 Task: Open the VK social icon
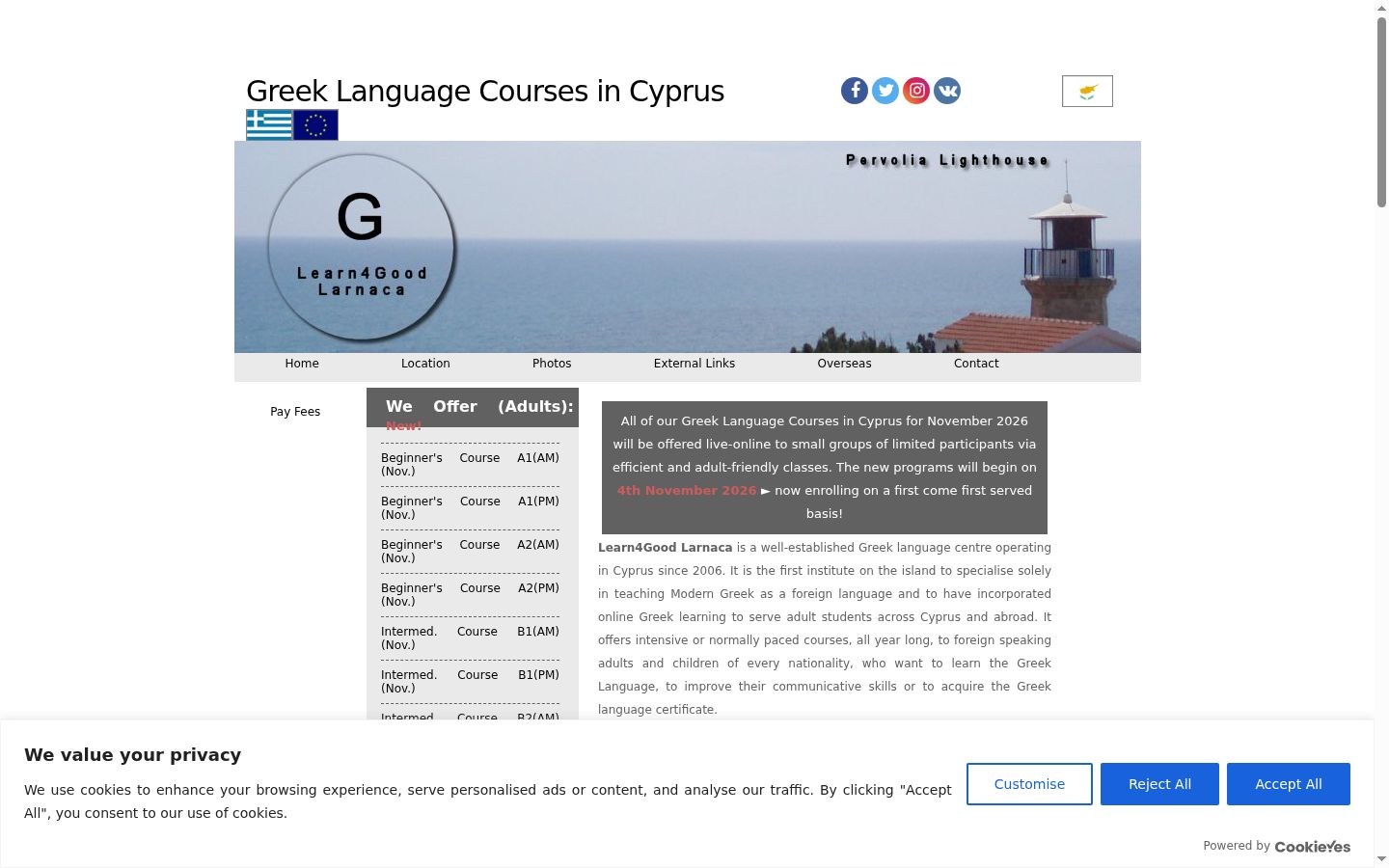pyautogui.click(x=947, y=91)
